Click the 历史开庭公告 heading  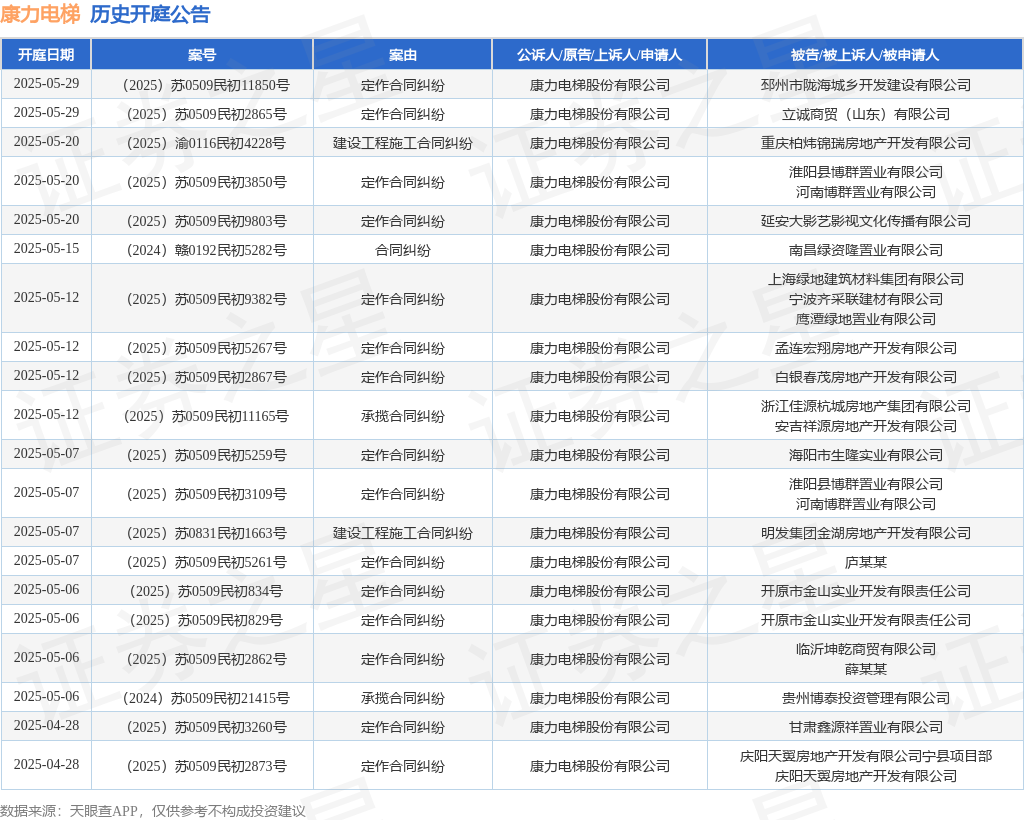pyautogui.click(x=150, y=14)
